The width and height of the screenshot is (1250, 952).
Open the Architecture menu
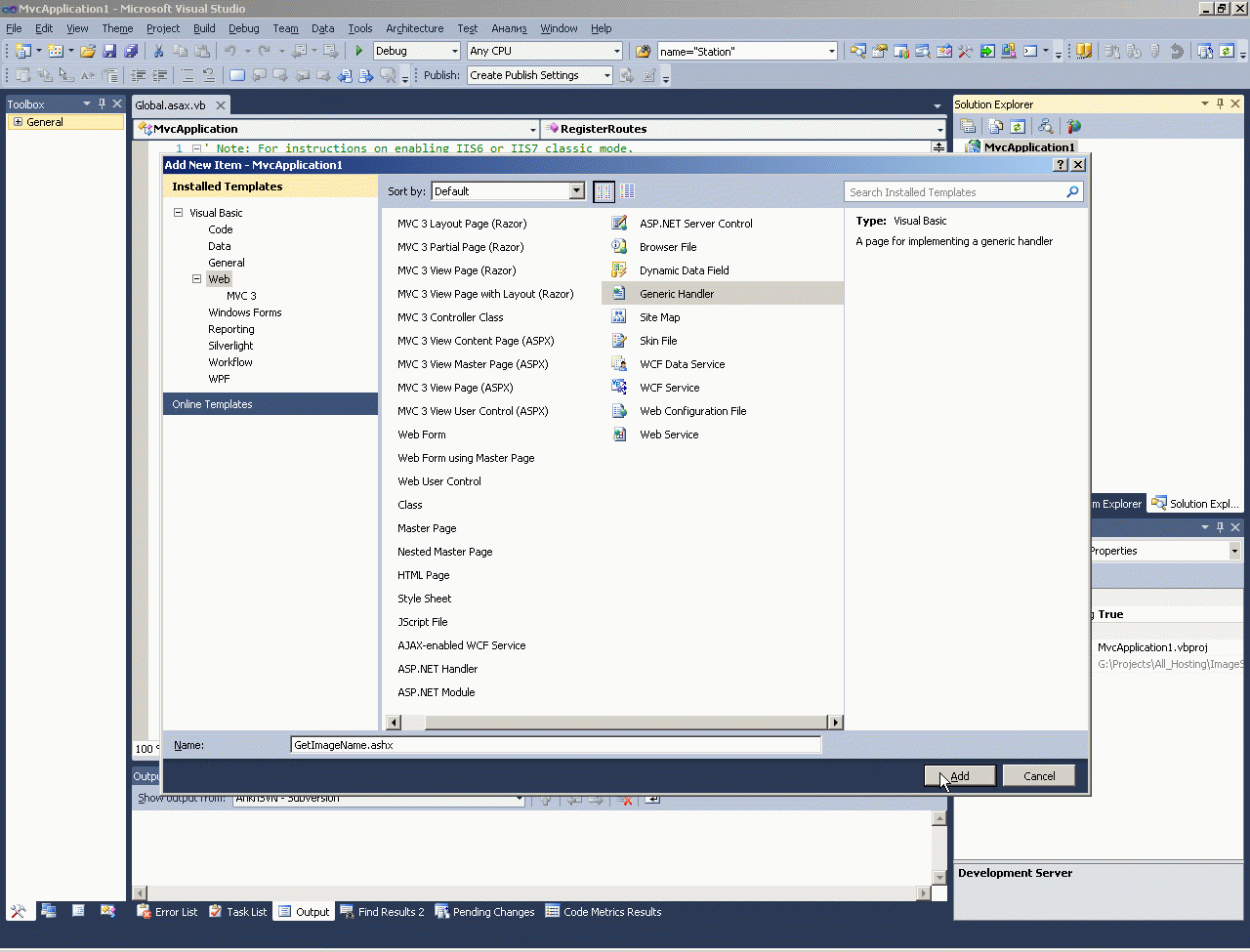[x=414, y=28]
